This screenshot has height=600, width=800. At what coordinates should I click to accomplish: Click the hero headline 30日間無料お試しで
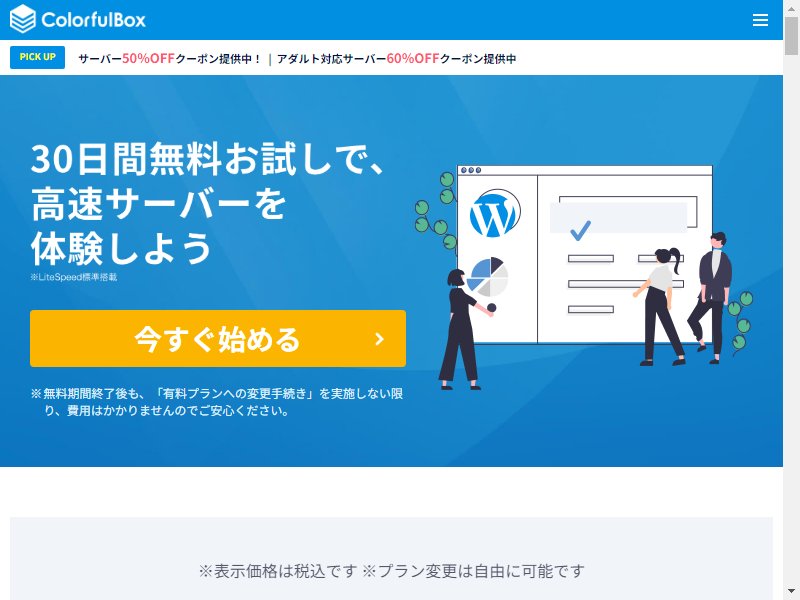(x=207, y=159)
